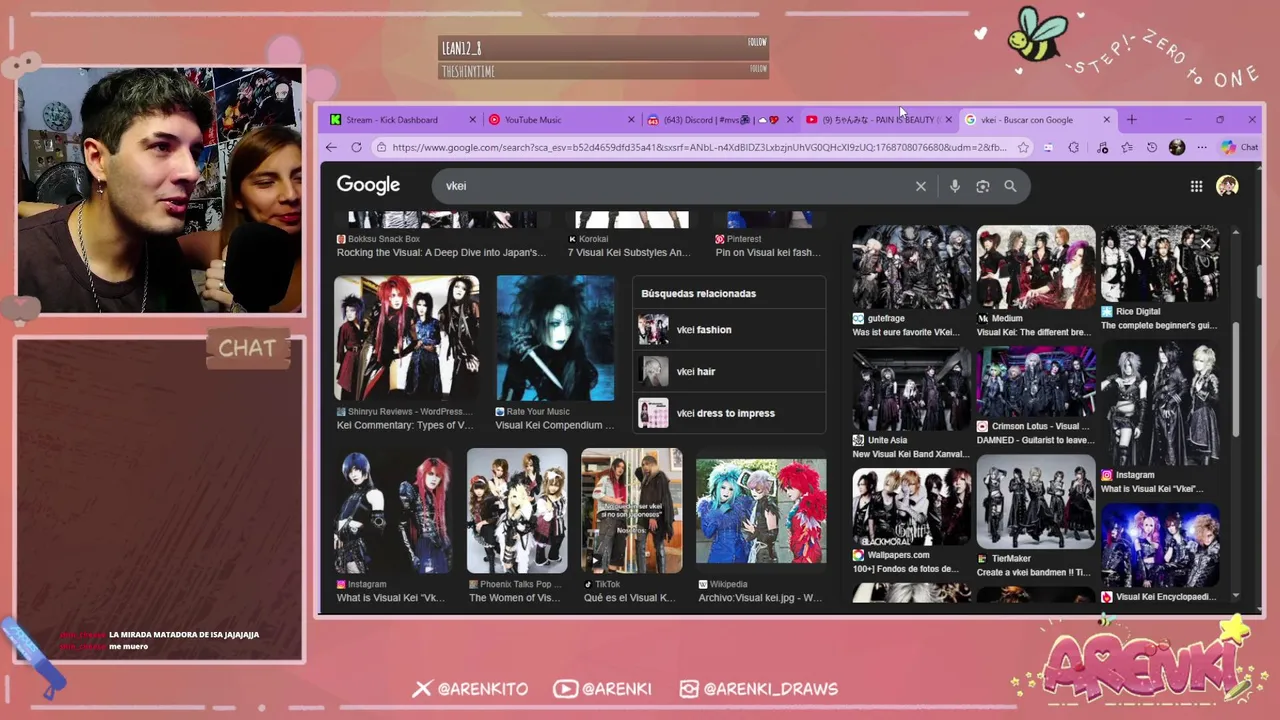Screen dimensions: 1280x720
Task: Switch to the PAIN IS BEAUTY YouTube tab
Action: 877,120
